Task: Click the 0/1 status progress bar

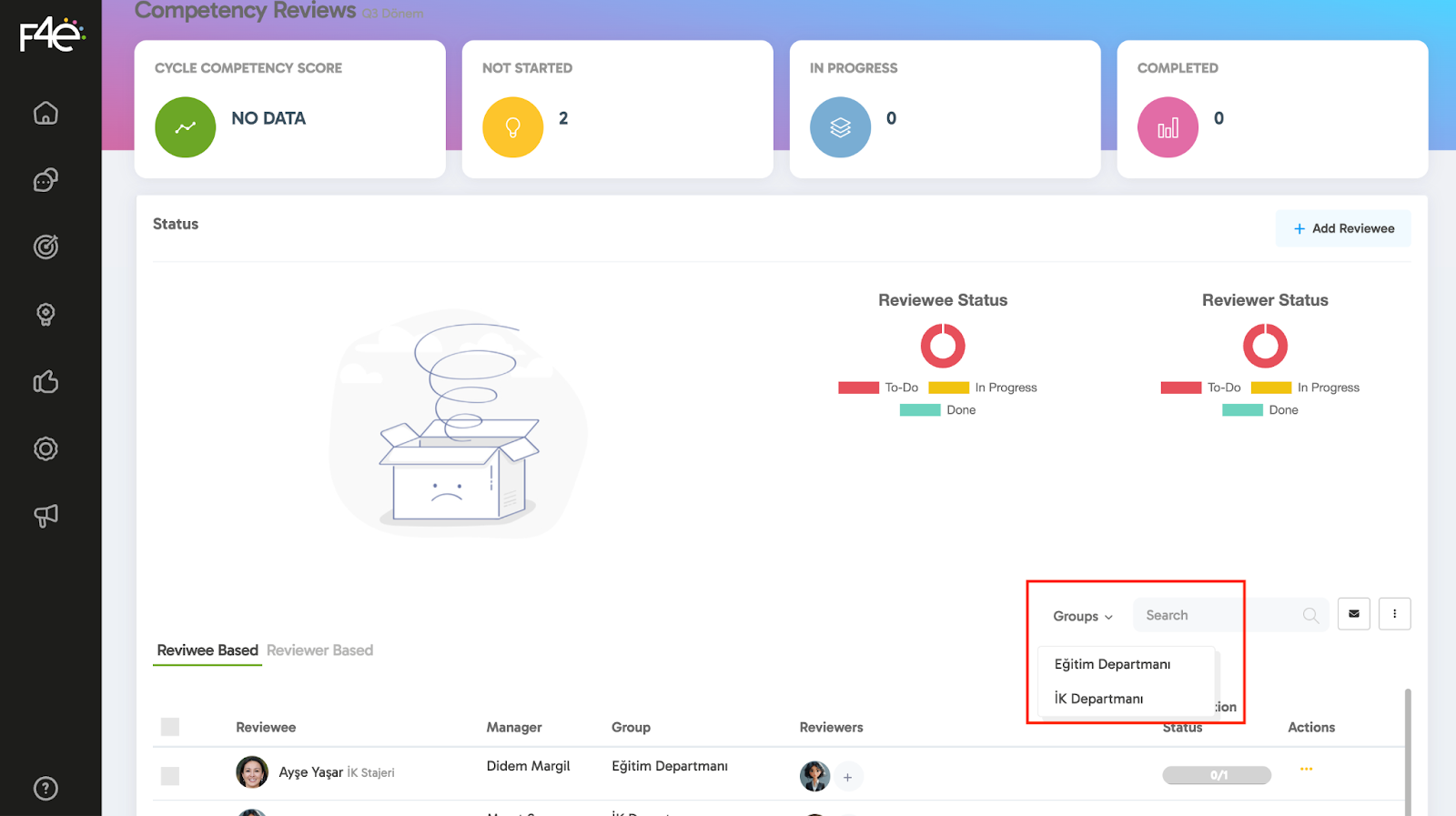Action: tap(1217, 775)
